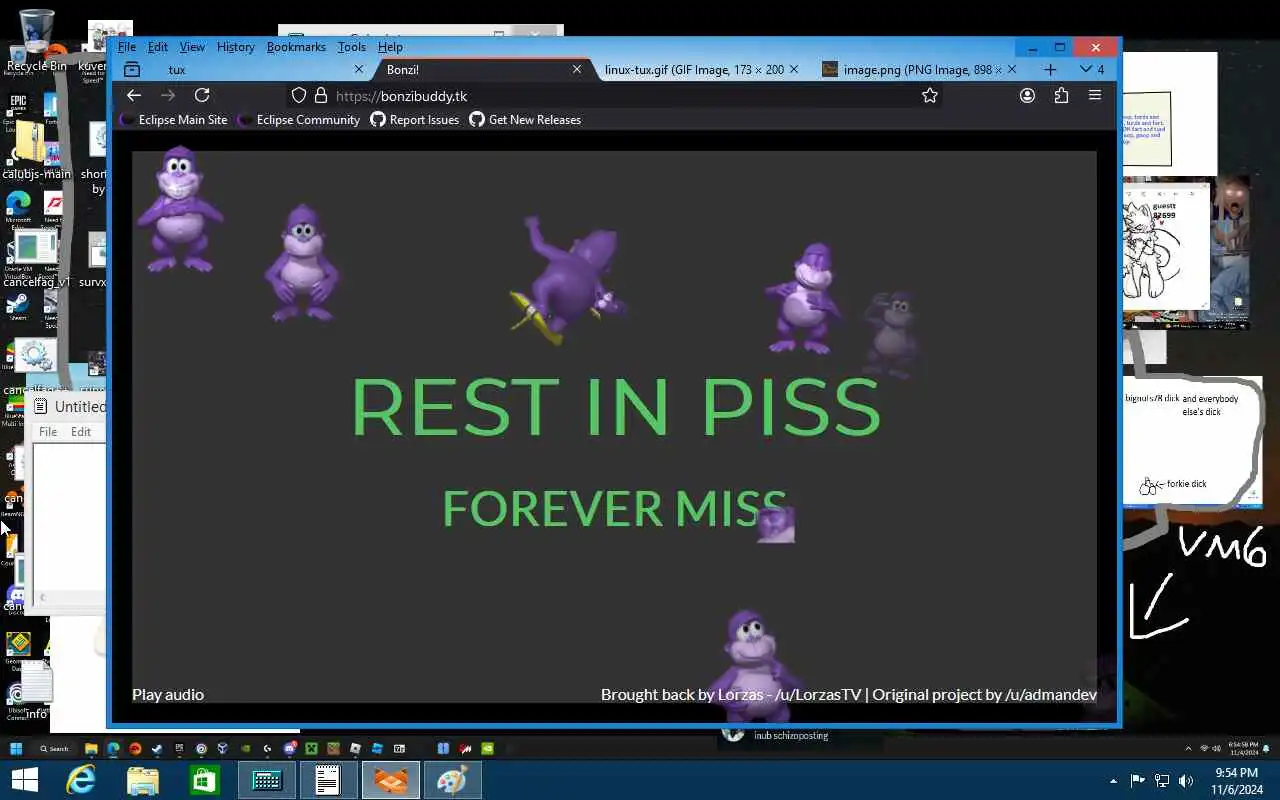The image size is (1280, 800).
Task: Close the linux-tux.gif tab
Action: (x=794, y=69)
